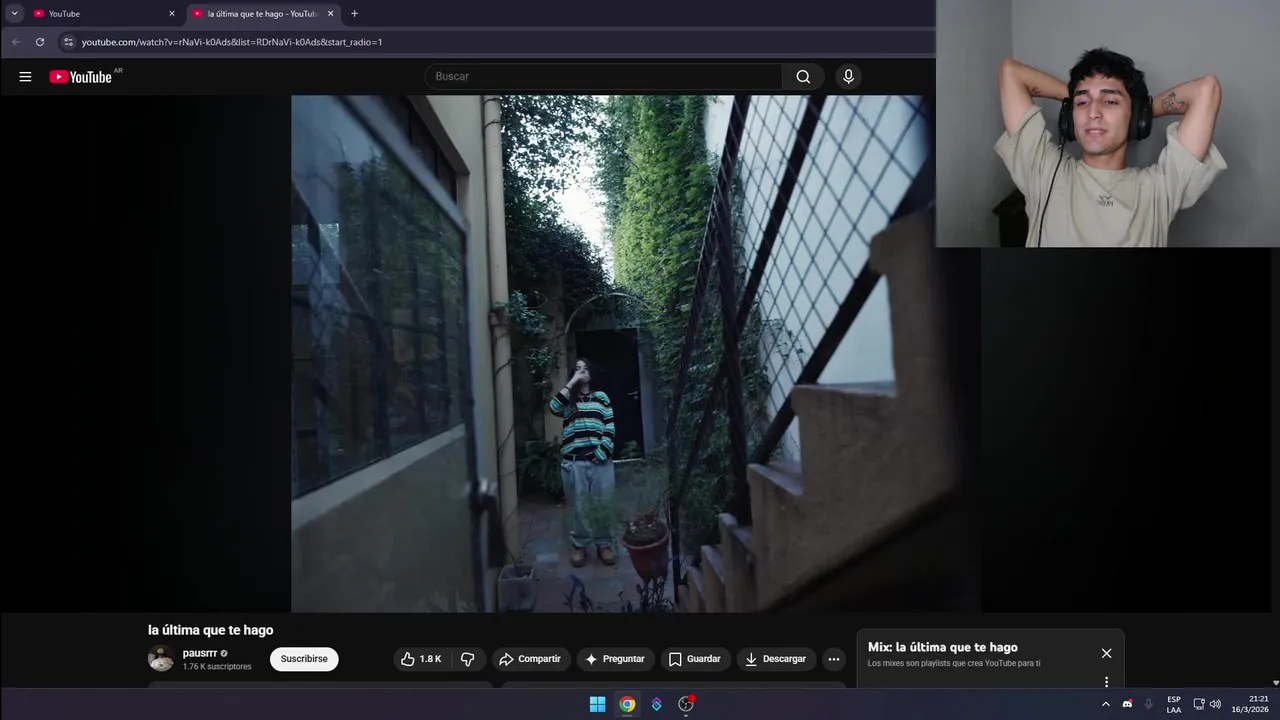Run search with magnifying glass button
The height and width of the screenshot is (720, 1280).
[803, 76]
